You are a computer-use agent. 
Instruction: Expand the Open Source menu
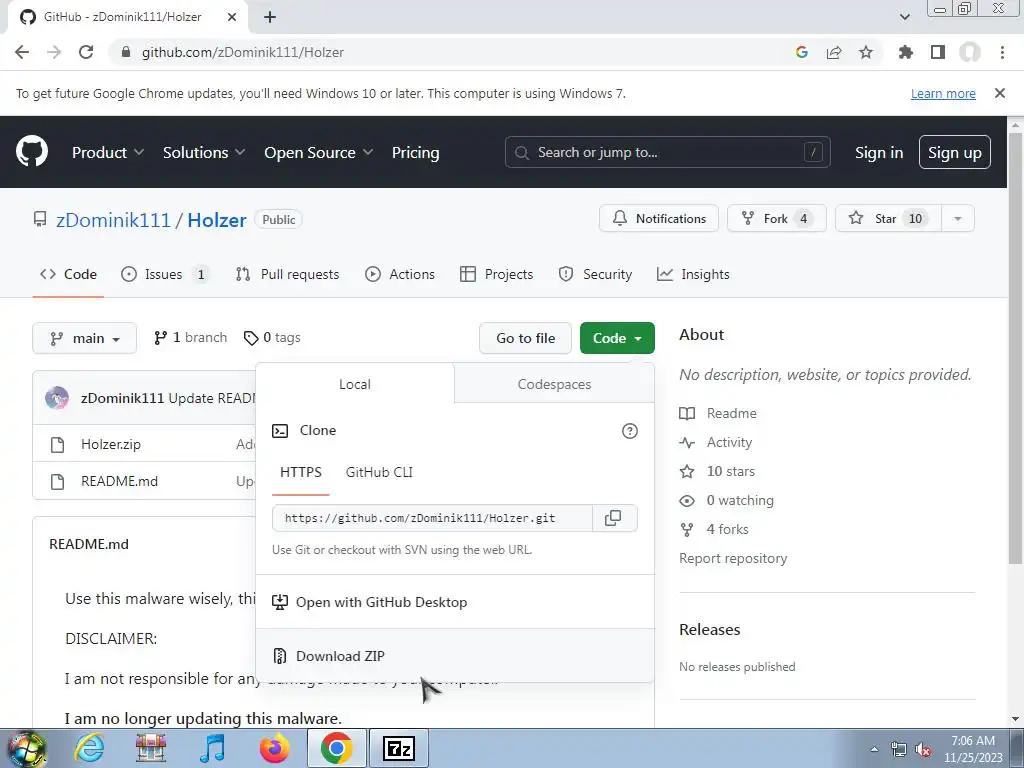coord(319,152)
